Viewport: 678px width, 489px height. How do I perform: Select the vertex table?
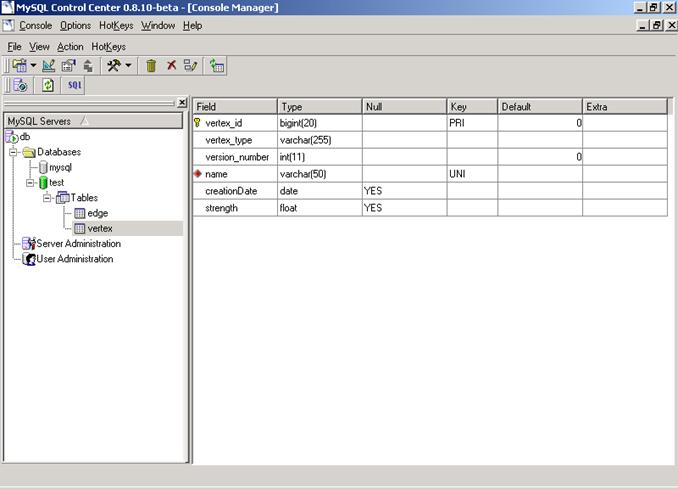[x=100, y=228]
